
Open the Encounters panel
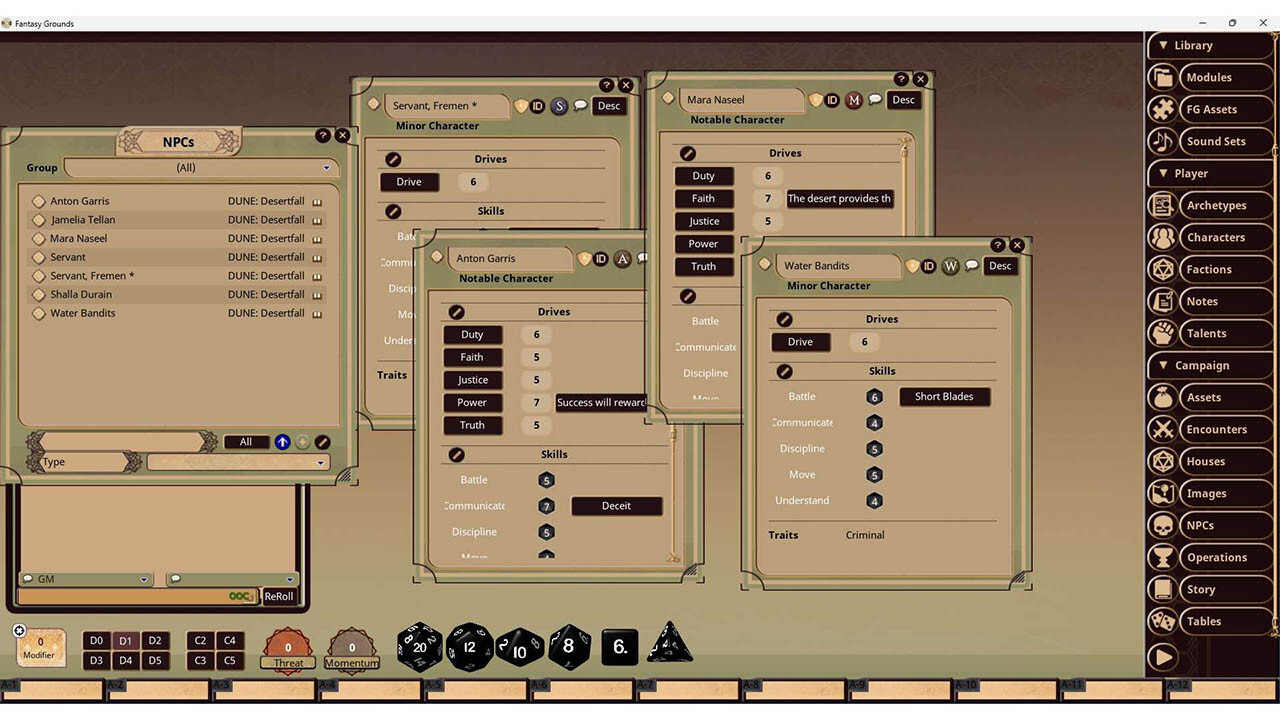[x=1216, y=429]
